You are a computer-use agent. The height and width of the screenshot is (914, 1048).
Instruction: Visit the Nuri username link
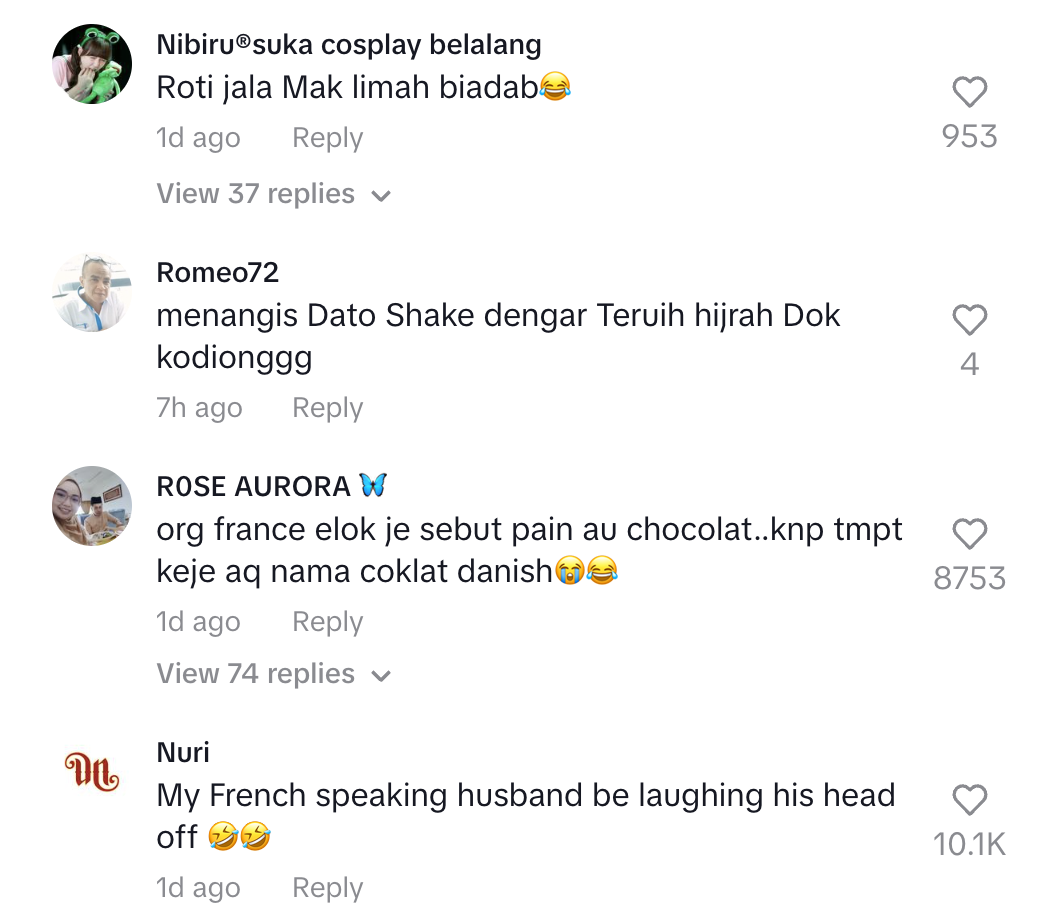tap(184, 752)
